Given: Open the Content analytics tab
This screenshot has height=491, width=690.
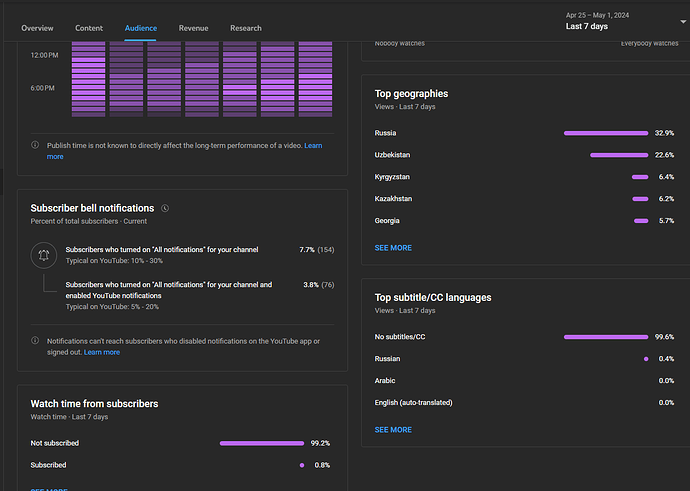Looking at the screenshot, I should point(89,29).
